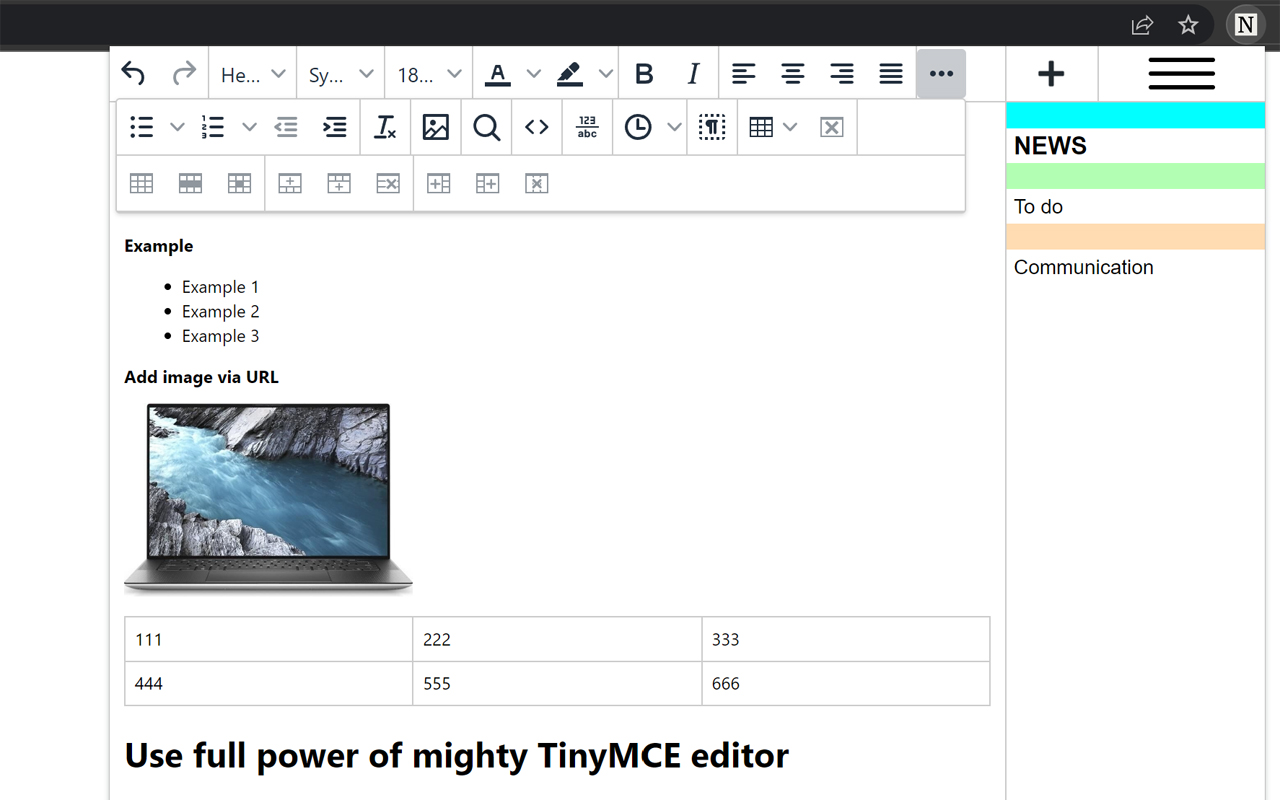Expand the highlight color options arrow
This screenshot has width=1280, height=800.
click(605, 74)
